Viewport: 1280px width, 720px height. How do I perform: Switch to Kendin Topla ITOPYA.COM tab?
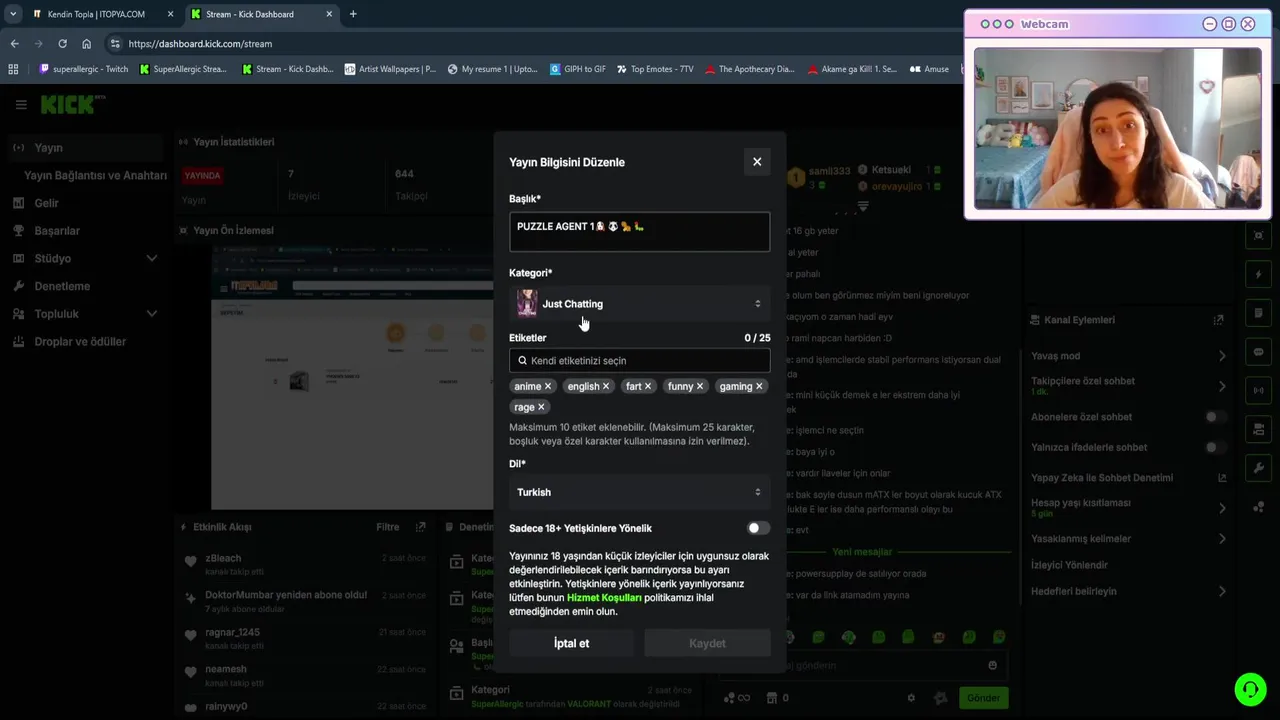pyautogui.click(x=97, y=14)
